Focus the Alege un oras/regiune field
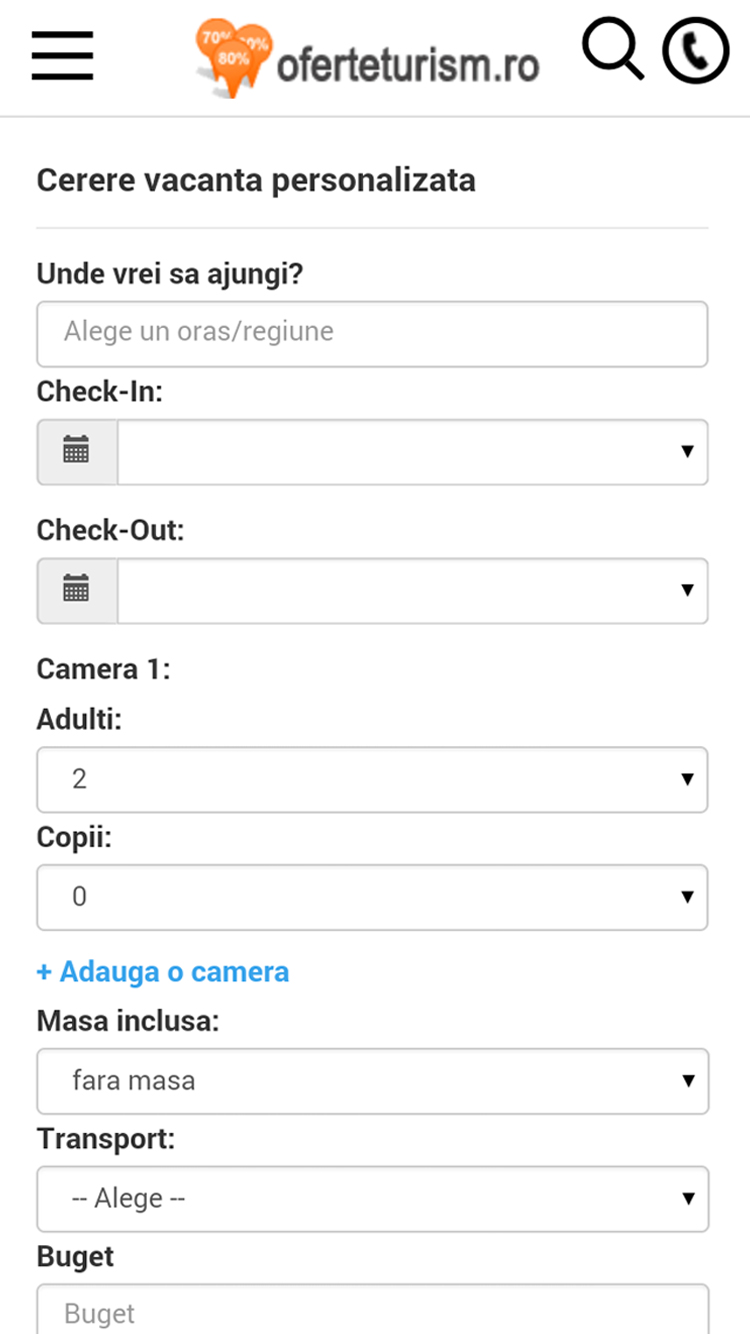 (372, 333)
